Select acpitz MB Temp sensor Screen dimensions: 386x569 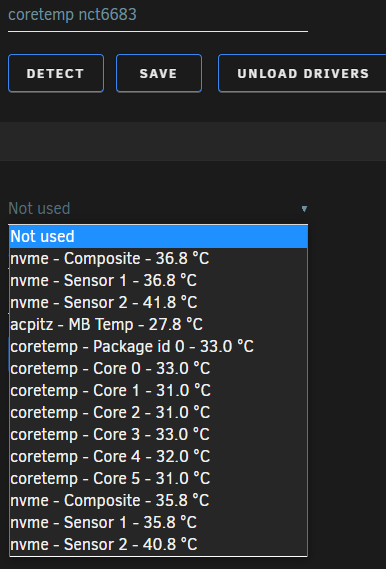[159, 324]
